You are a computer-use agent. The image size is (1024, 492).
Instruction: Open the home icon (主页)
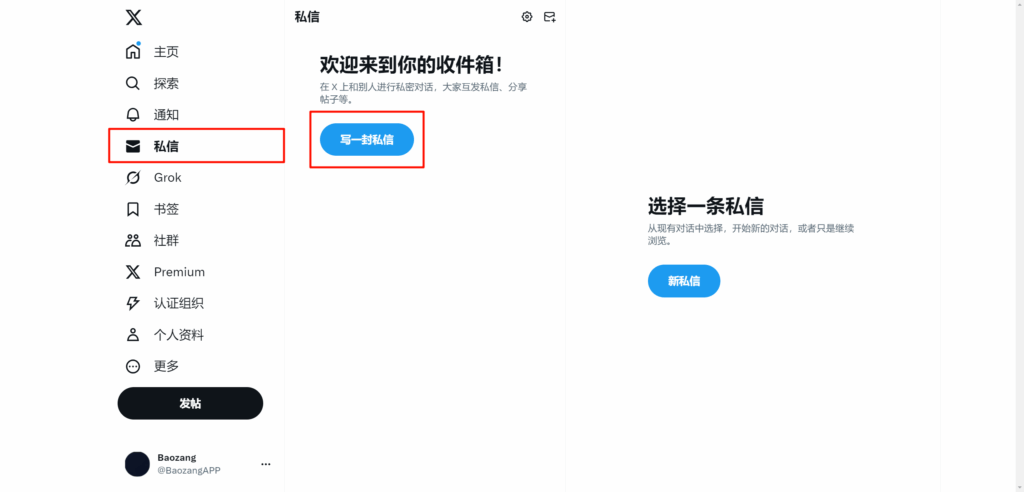click(133, 52)
